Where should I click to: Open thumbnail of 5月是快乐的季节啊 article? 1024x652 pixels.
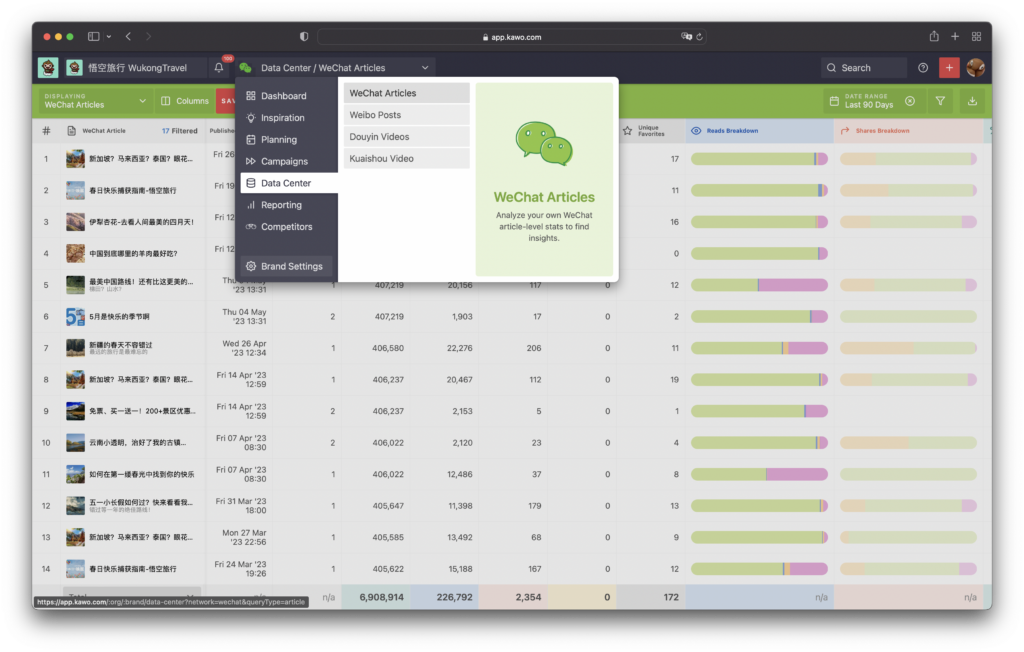[x=75, y=316]
